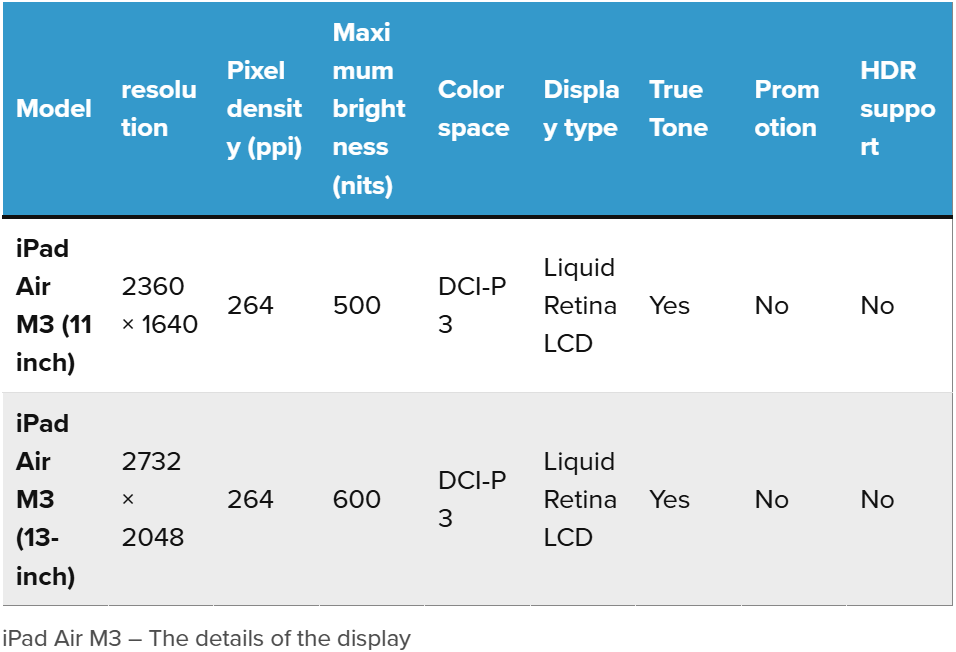Click the iPad Air M3 display details caption

tap(207, 638)
